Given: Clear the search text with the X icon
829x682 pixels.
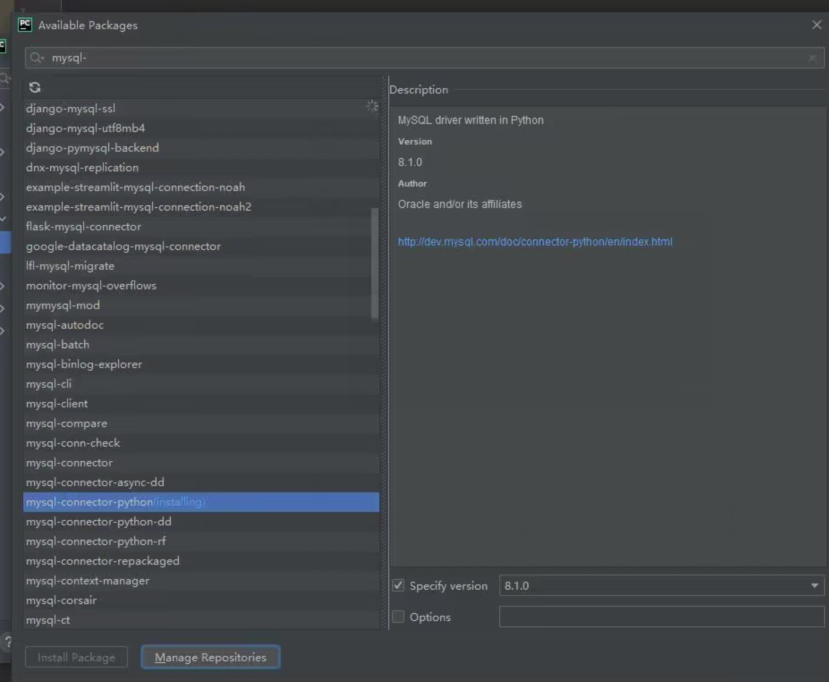Looking at the screenshot, I should tap(812, 58).
